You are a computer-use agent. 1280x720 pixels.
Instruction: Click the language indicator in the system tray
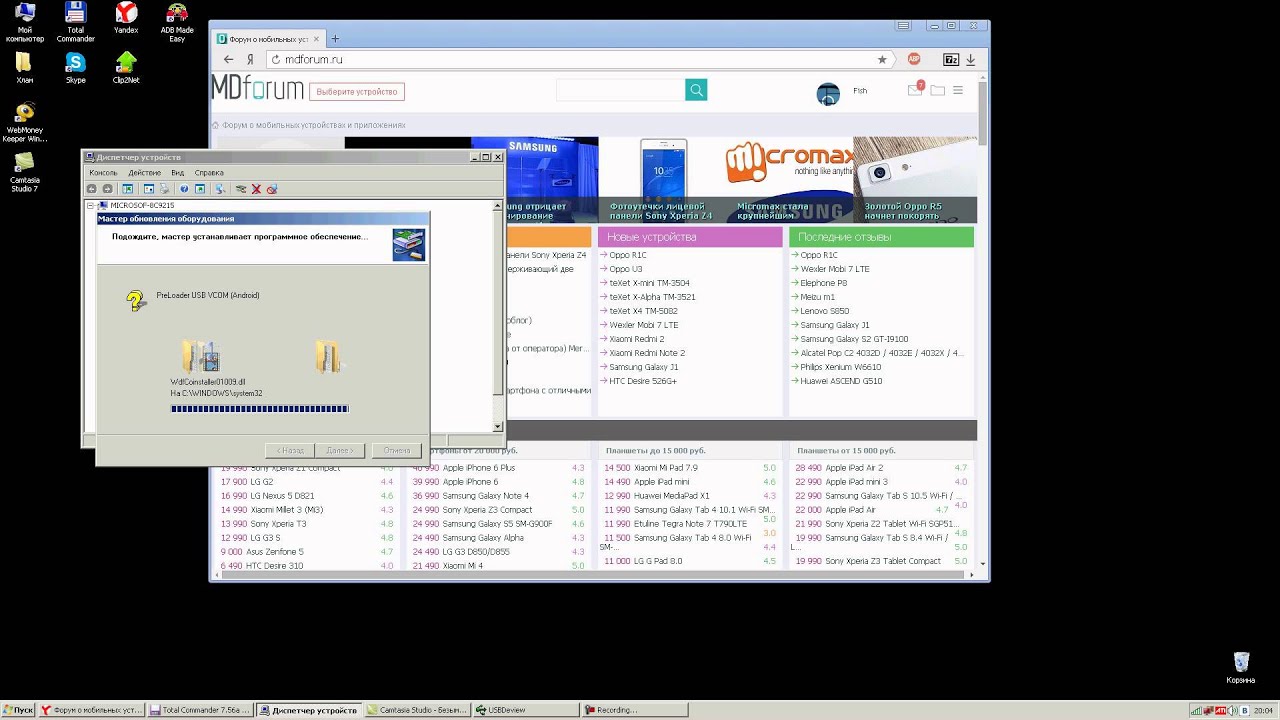[x=1245, y=711]
